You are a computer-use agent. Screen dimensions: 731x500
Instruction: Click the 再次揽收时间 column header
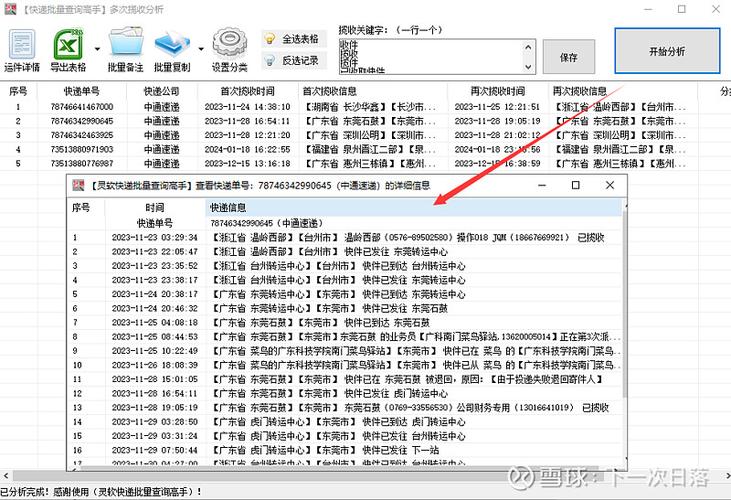coord(497,91)
